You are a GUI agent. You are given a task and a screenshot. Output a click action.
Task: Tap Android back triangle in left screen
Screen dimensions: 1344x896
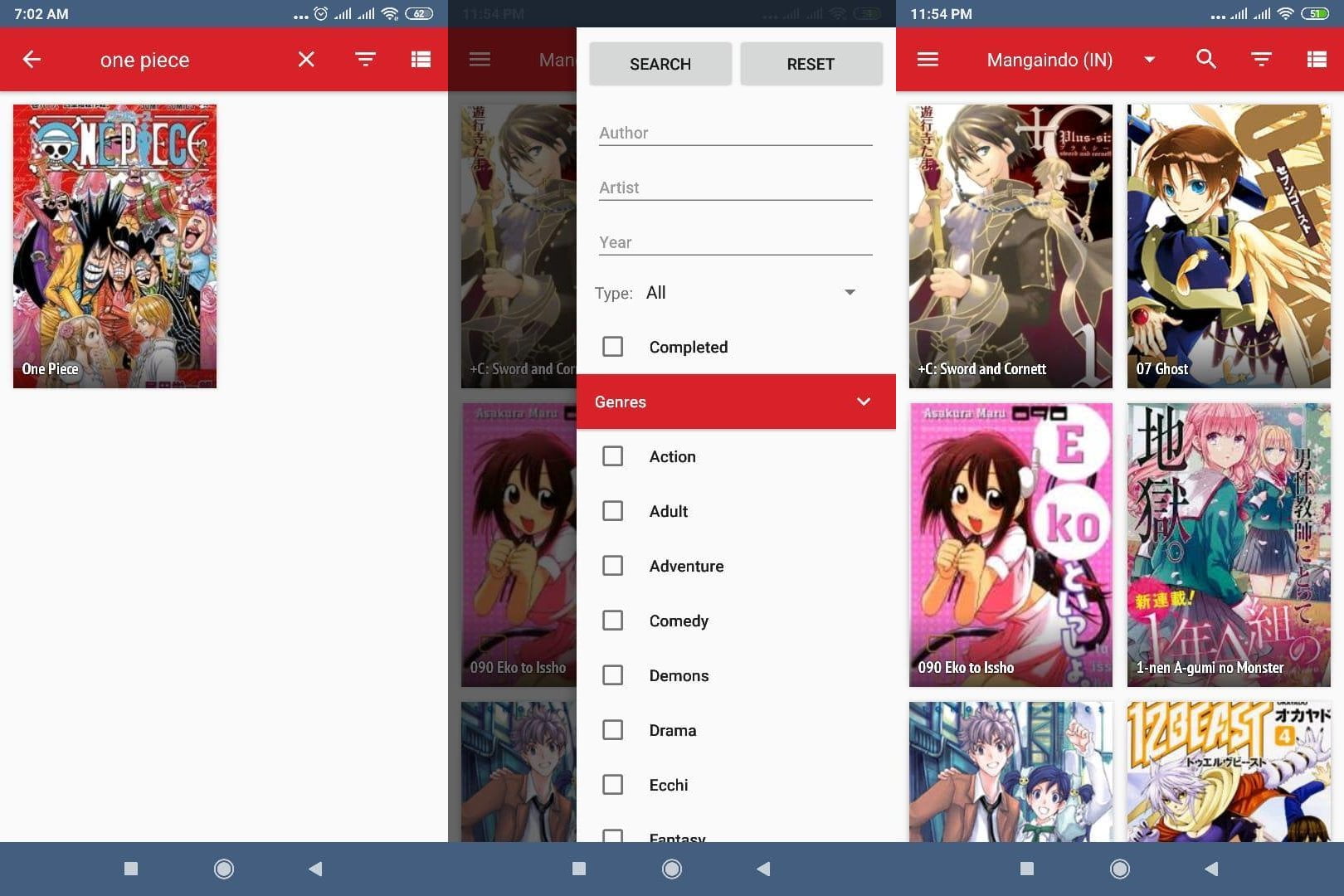(315, 869)
